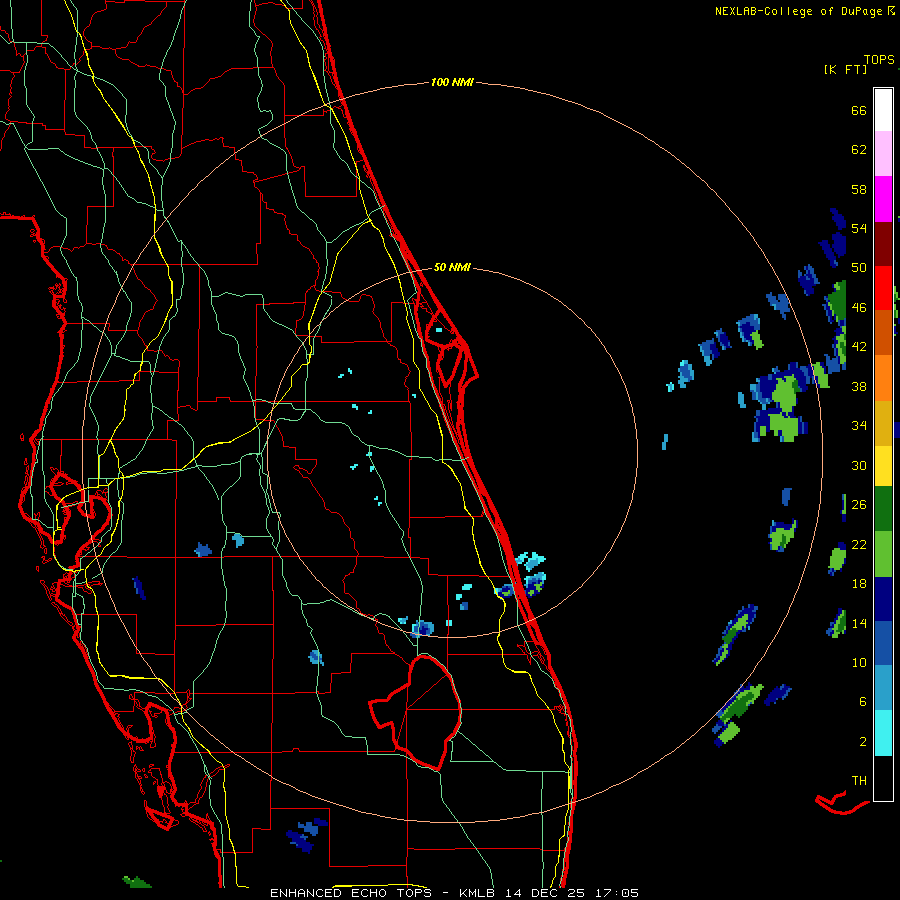Click legend value "34"

click(859, 426)
